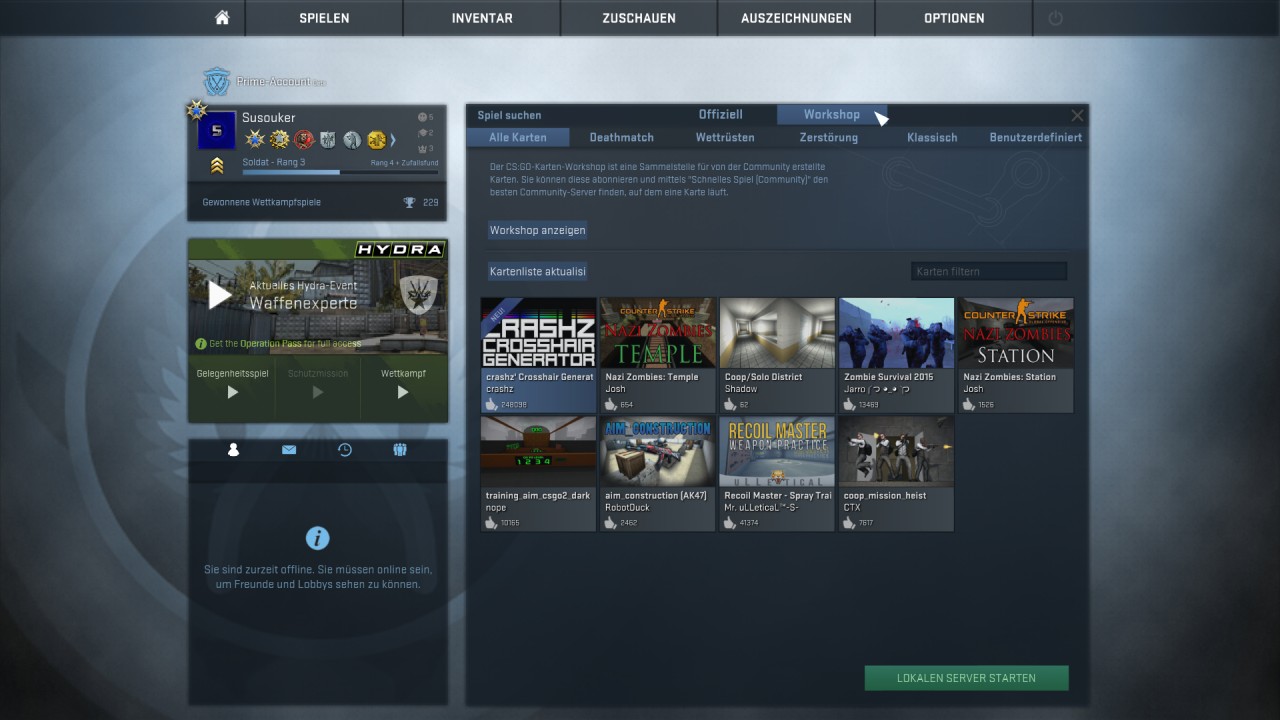This screenshot has height=720, width=1280.
Task: Click the graduation cap commendation icon
Action: (x=422, y=133)
